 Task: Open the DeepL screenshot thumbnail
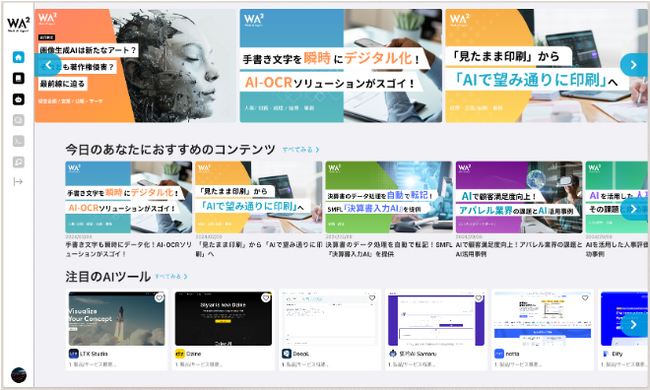click(x=330, y=319)
